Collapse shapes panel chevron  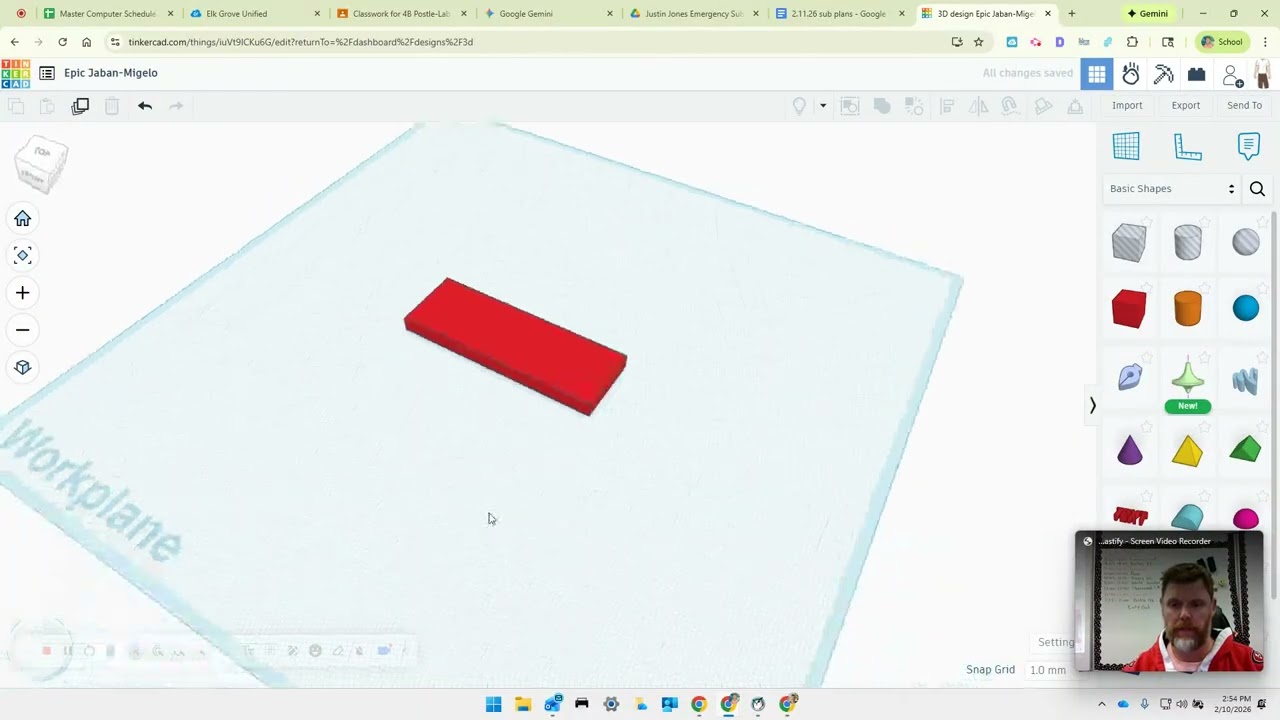(1093, 406)
